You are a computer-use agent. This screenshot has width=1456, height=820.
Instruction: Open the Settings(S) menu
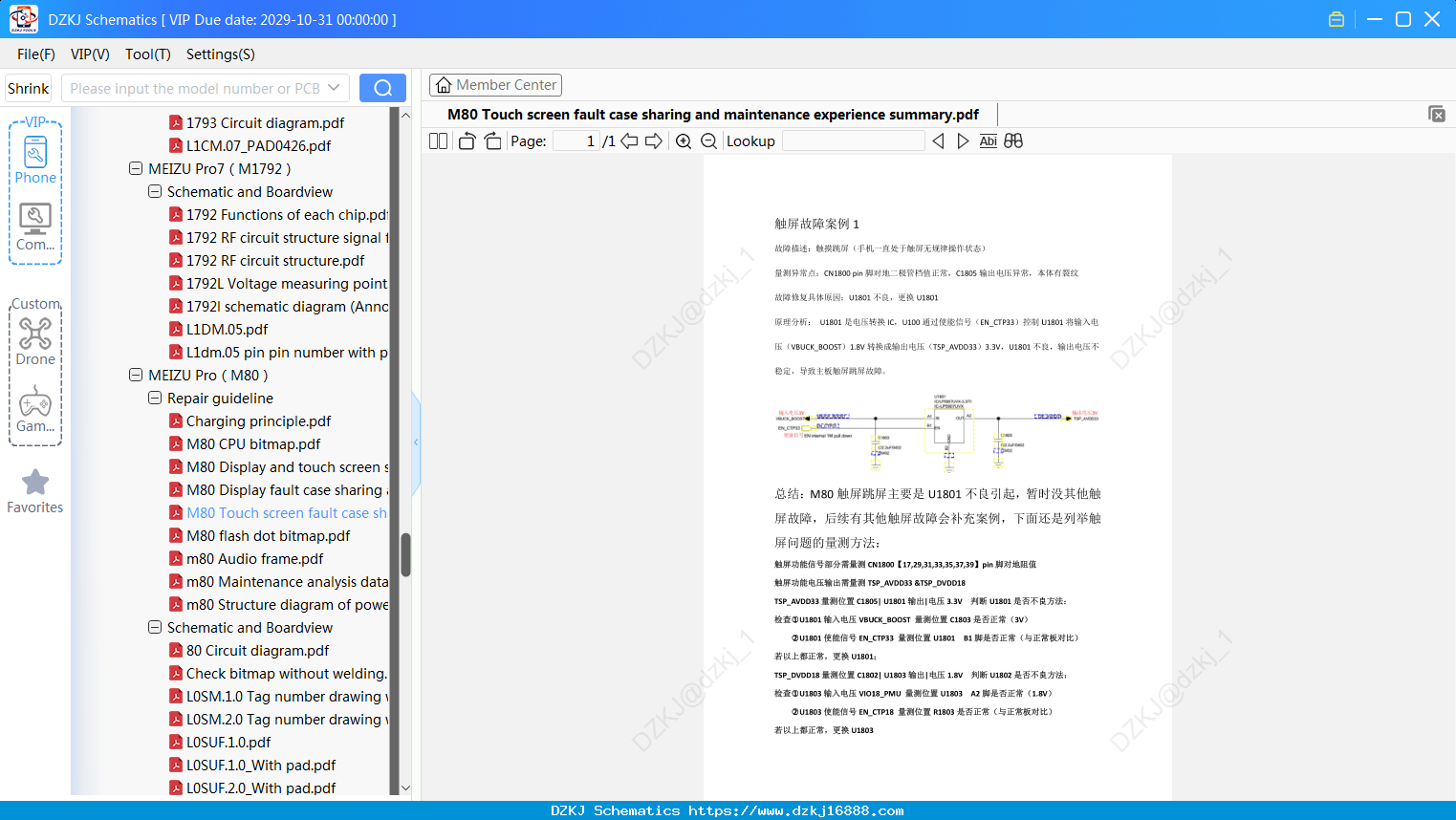(221, 54)
